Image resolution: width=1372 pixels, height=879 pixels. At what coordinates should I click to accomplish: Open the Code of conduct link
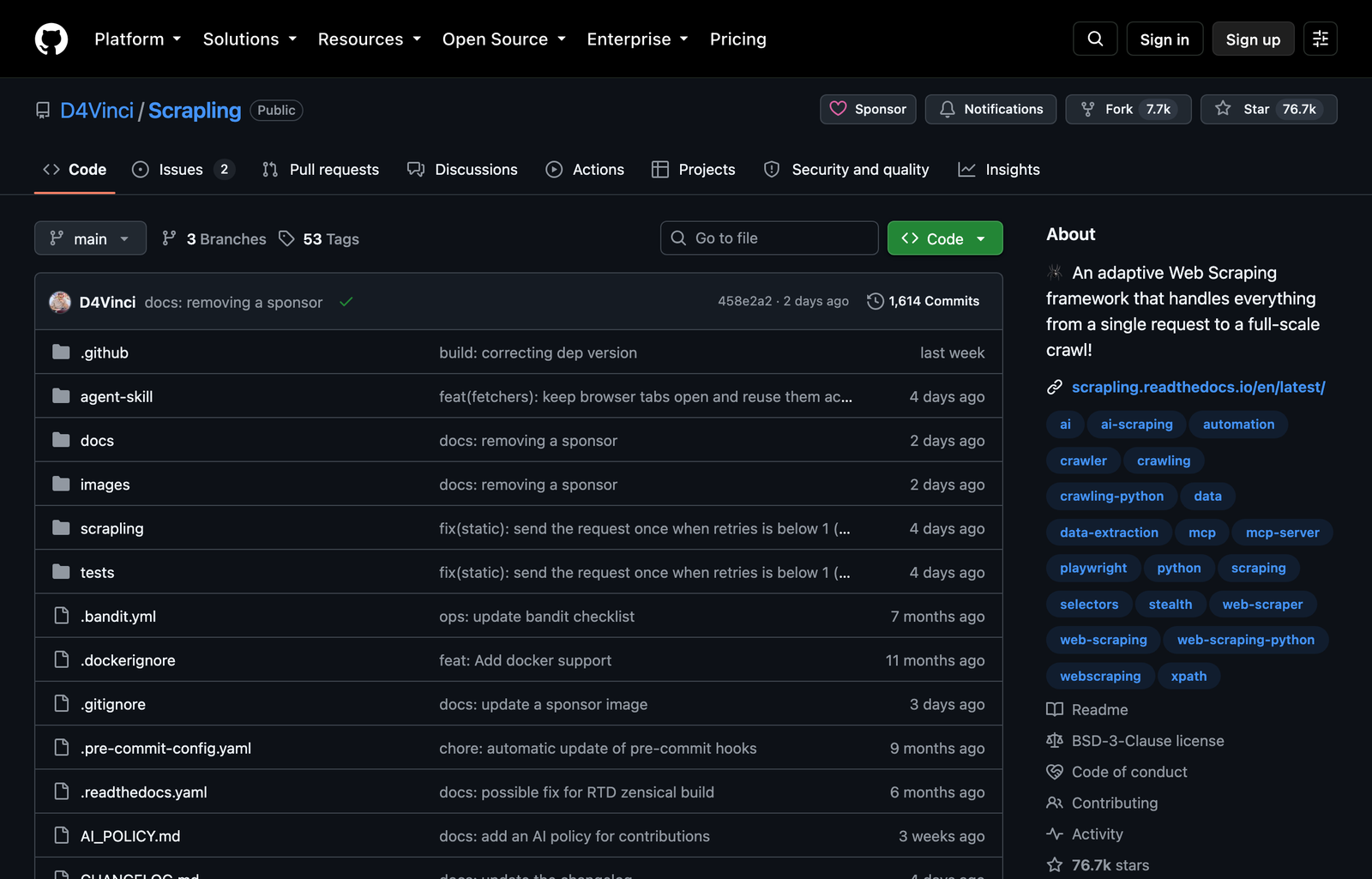[1117, 772]
